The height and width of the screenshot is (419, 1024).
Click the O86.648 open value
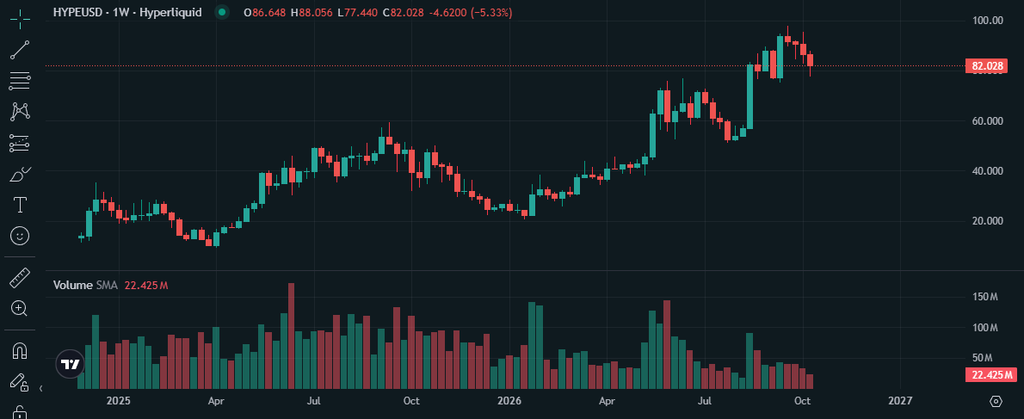tap(265, 12)
